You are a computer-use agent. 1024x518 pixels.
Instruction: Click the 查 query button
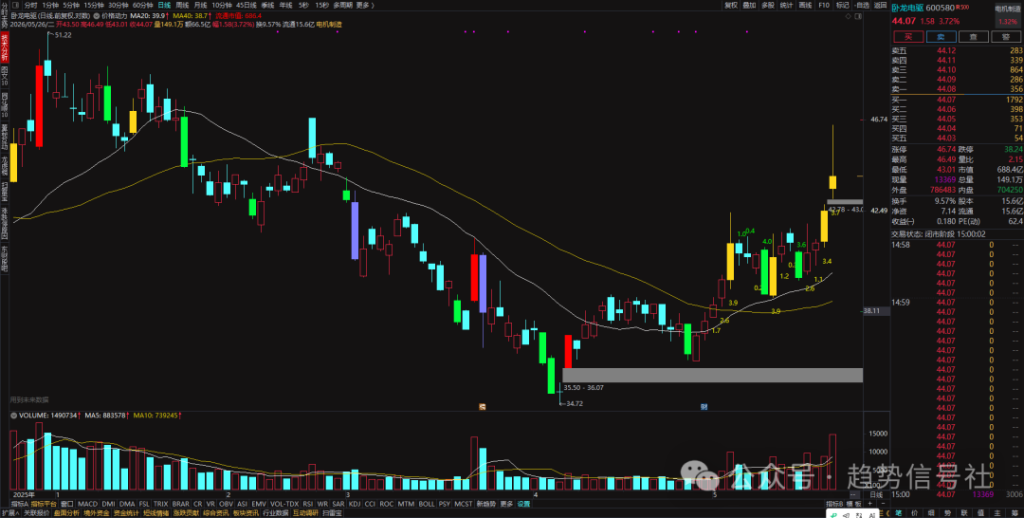974,37
